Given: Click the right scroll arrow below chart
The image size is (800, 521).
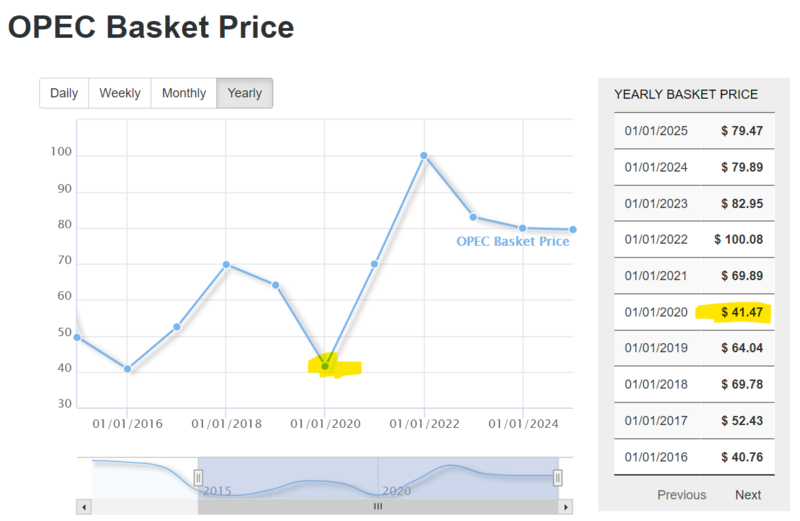Looking at the screenshot, I should 569,506.
